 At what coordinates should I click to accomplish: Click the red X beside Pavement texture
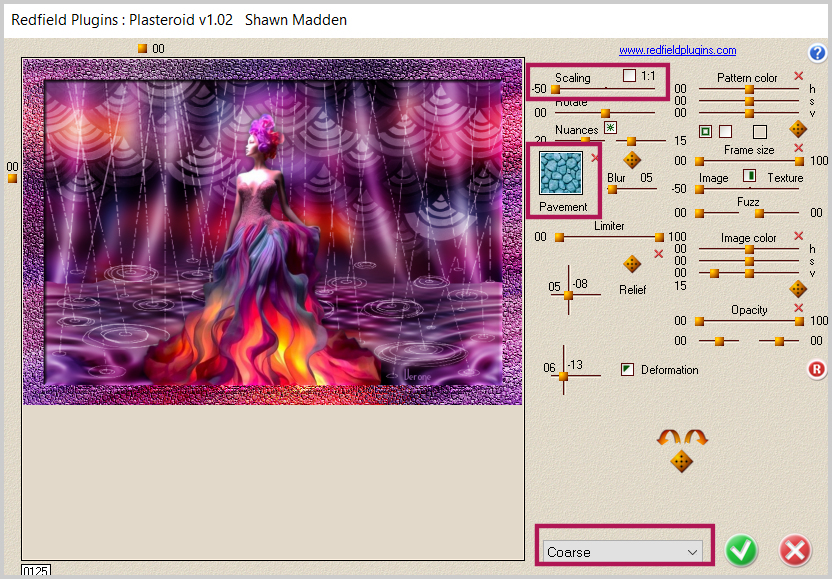595,158
